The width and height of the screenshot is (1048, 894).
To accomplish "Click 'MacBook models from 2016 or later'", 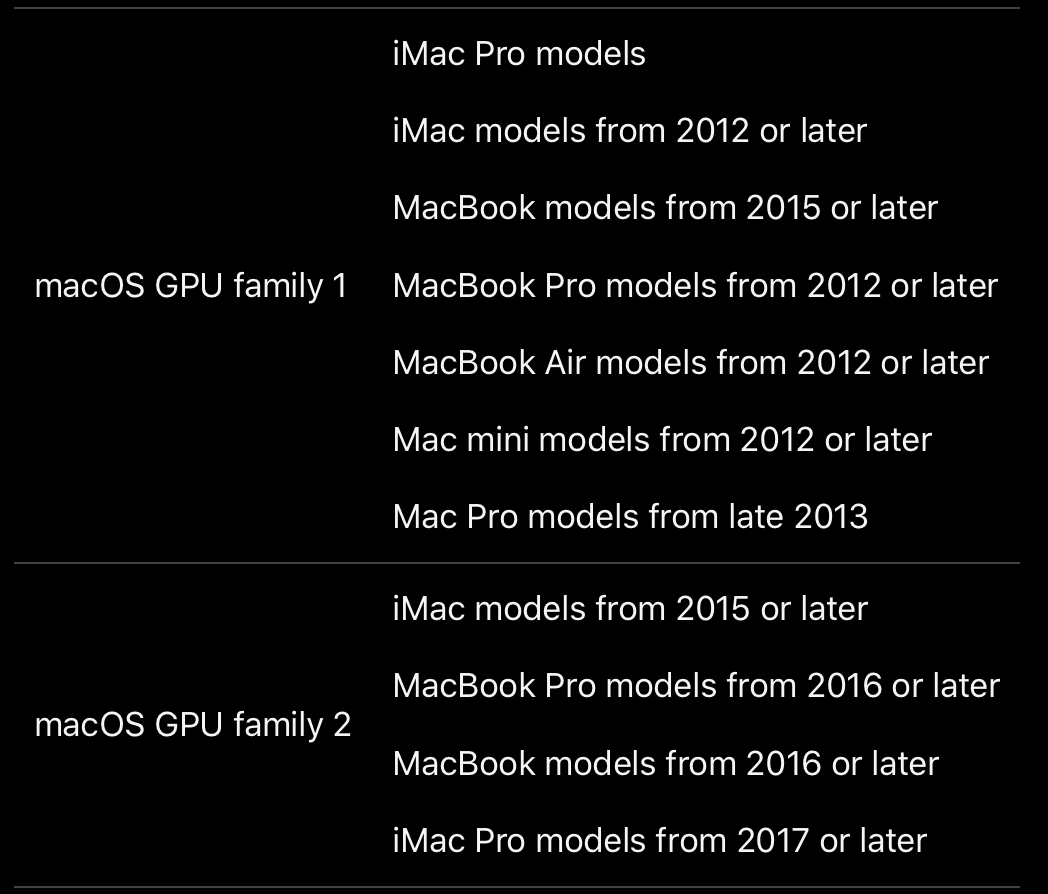I will (666, 764).
